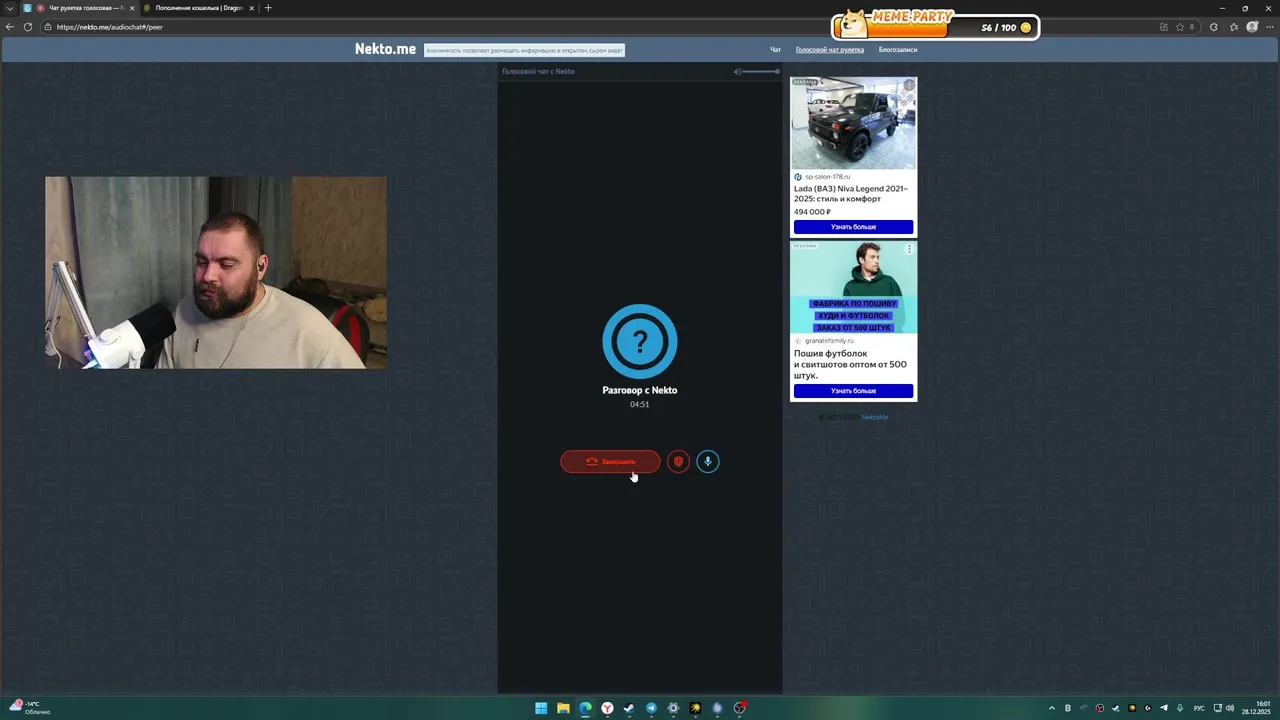The width and height of the screenshot is (1280, 720).
Task: Open the browser profile avatar
Action: pyautogui.click(x=1252, y=27)
